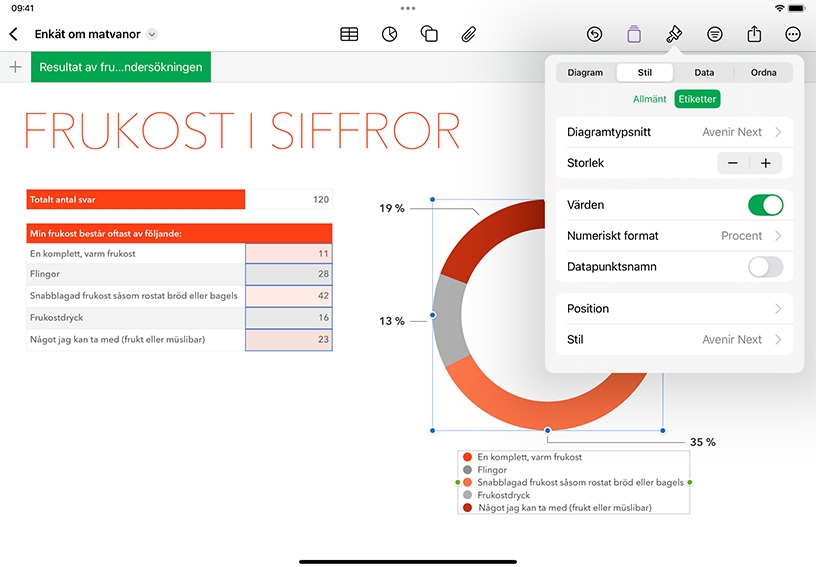Select the Min frukost består oftast header
This screenshot has width=816, height=567.
click(179, 234)
